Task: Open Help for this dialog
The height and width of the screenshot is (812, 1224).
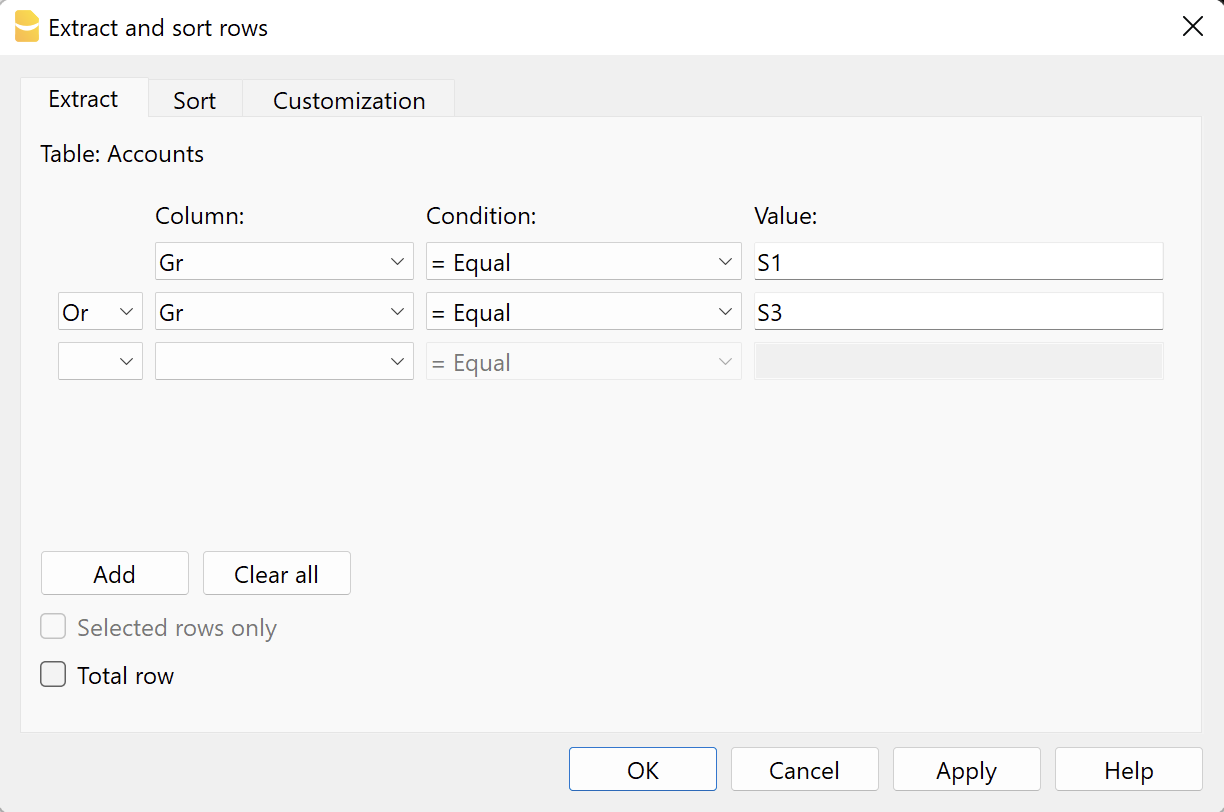Action: (x=1128, y=770)
